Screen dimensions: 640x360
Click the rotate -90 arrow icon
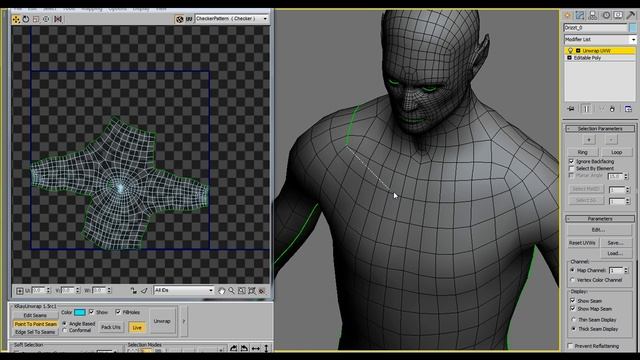point(244,348)
